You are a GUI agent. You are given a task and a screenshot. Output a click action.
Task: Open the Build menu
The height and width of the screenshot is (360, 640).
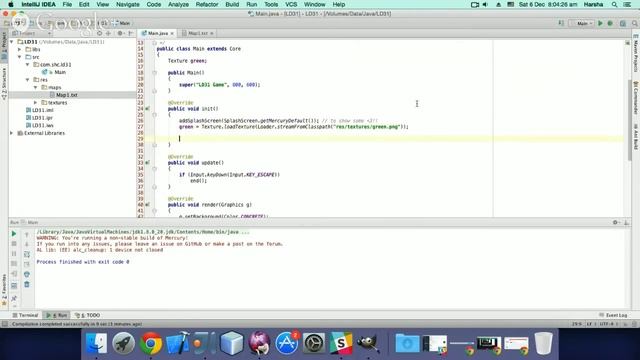pos(232,4)
